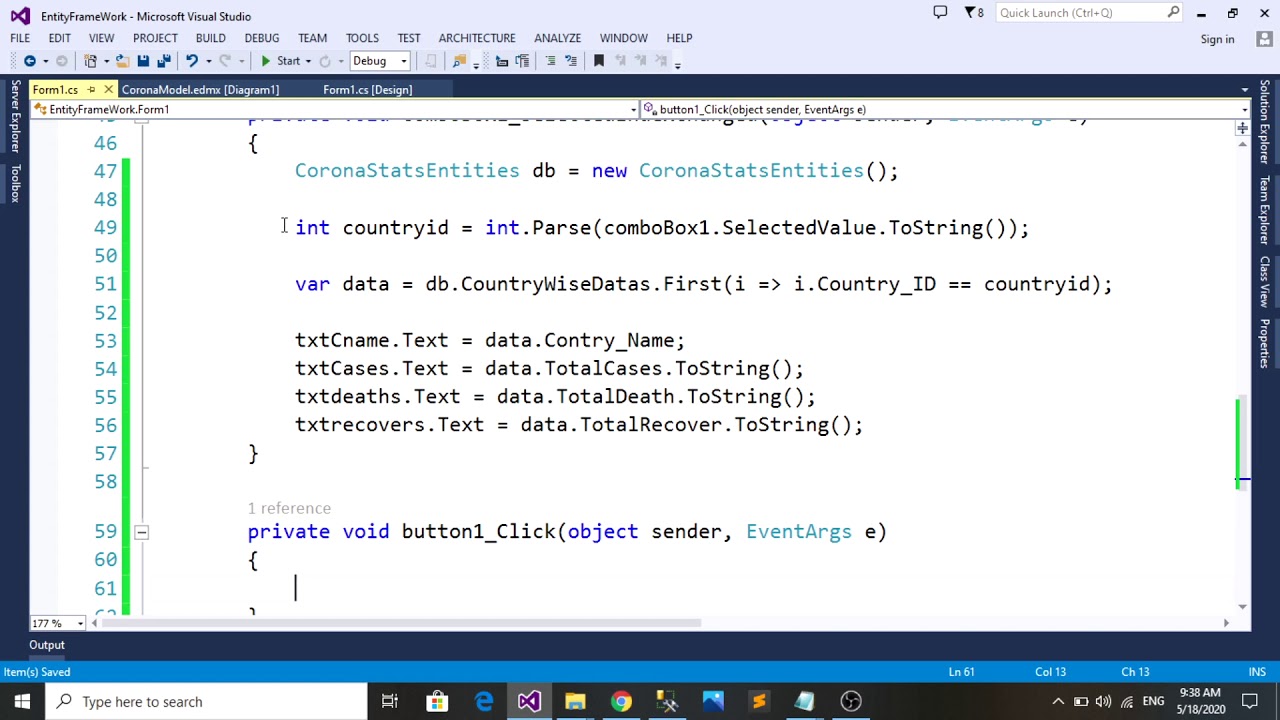
Task: Open the FILE menu
Action: pyautogui.click(x=20, y=38)
